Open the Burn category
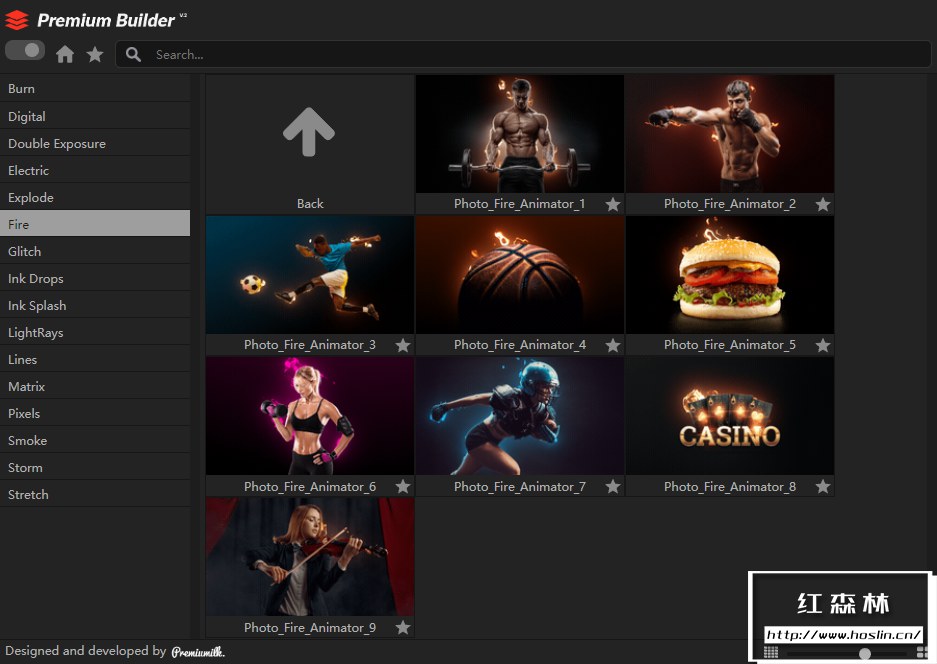937x664 pixels. [95, 88]
